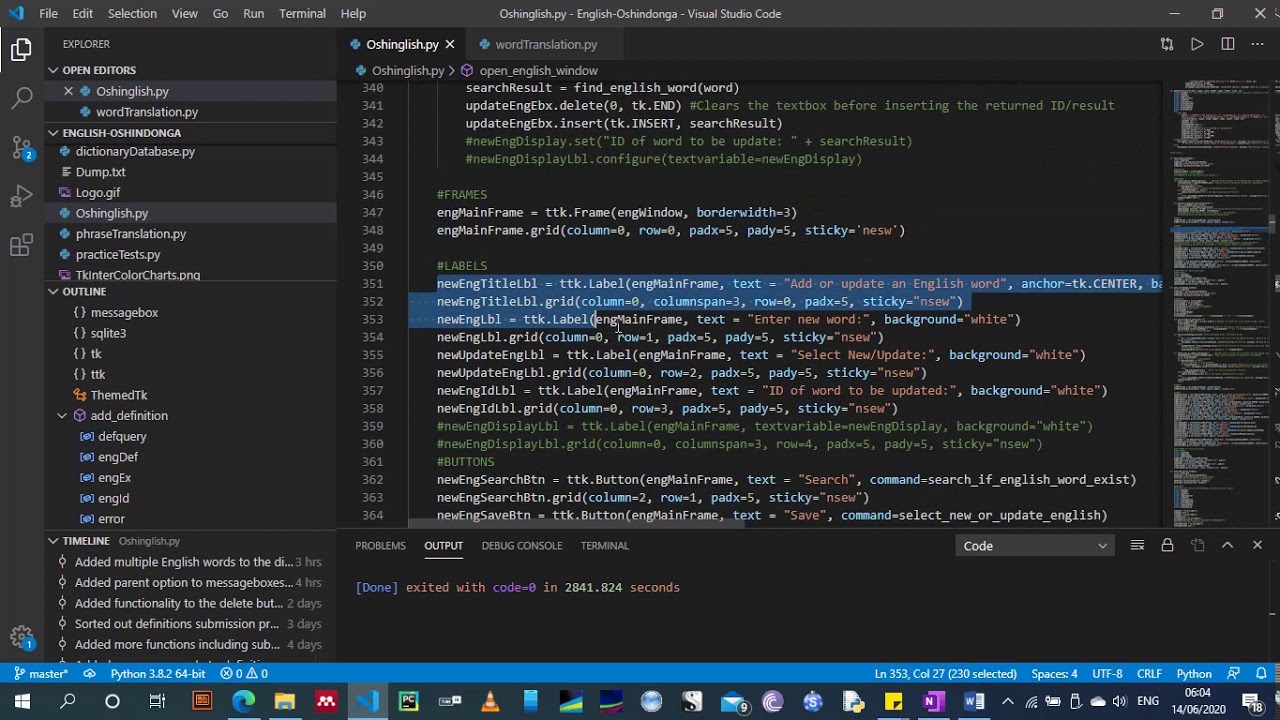Open the Search view in activity bar

22,98
